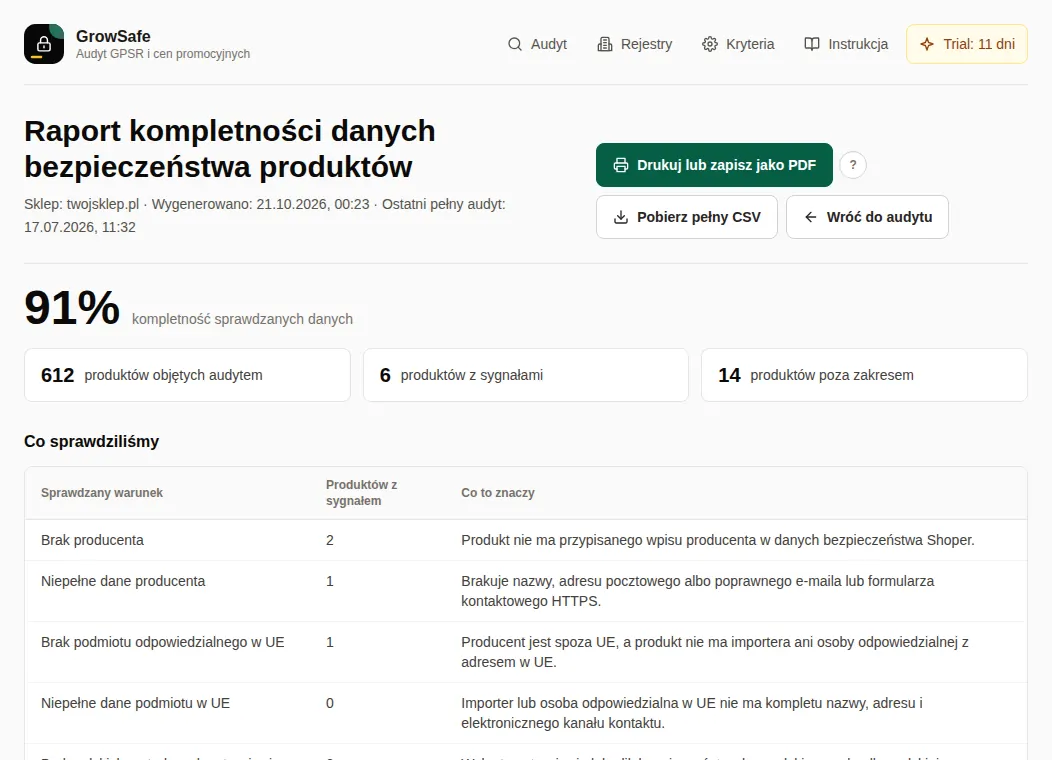Click the 6 produktów z sygnałami card
1052x760 pixels.
526,375
